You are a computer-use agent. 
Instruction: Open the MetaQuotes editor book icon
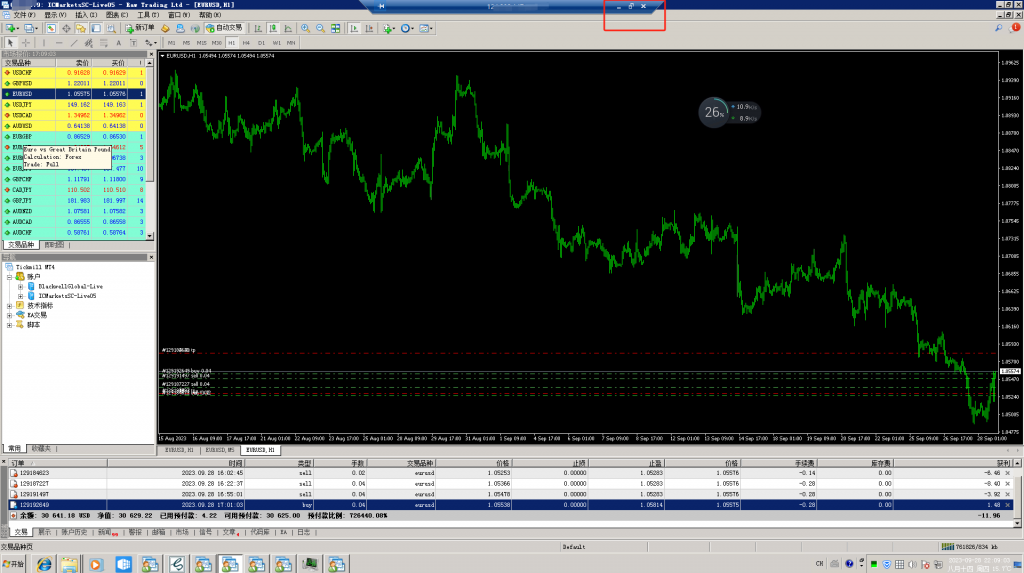click(x=165, y=28)
